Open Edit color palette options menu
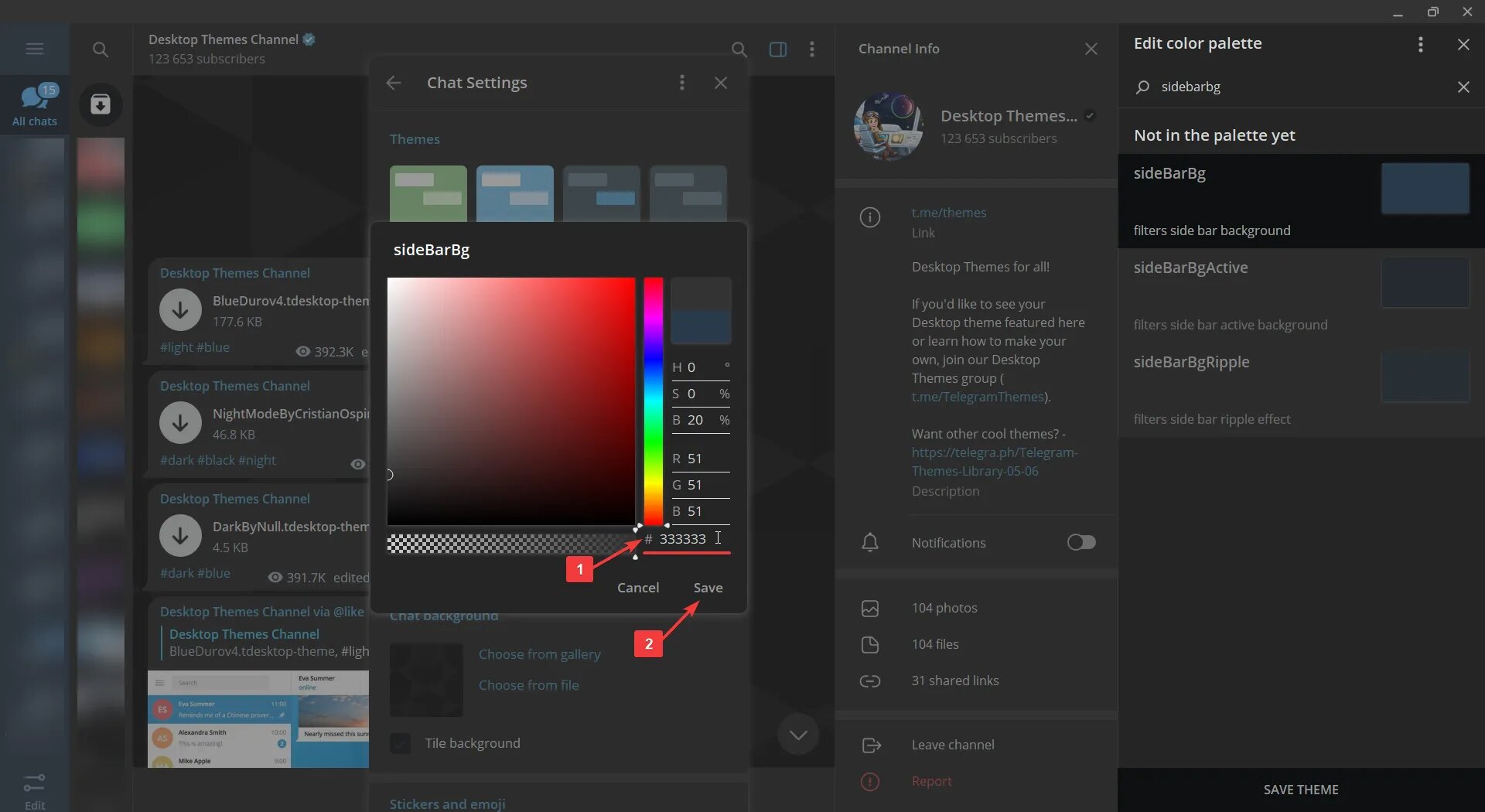The image size is (1485, 812). pyautogui.click(x=1420, y=44)
